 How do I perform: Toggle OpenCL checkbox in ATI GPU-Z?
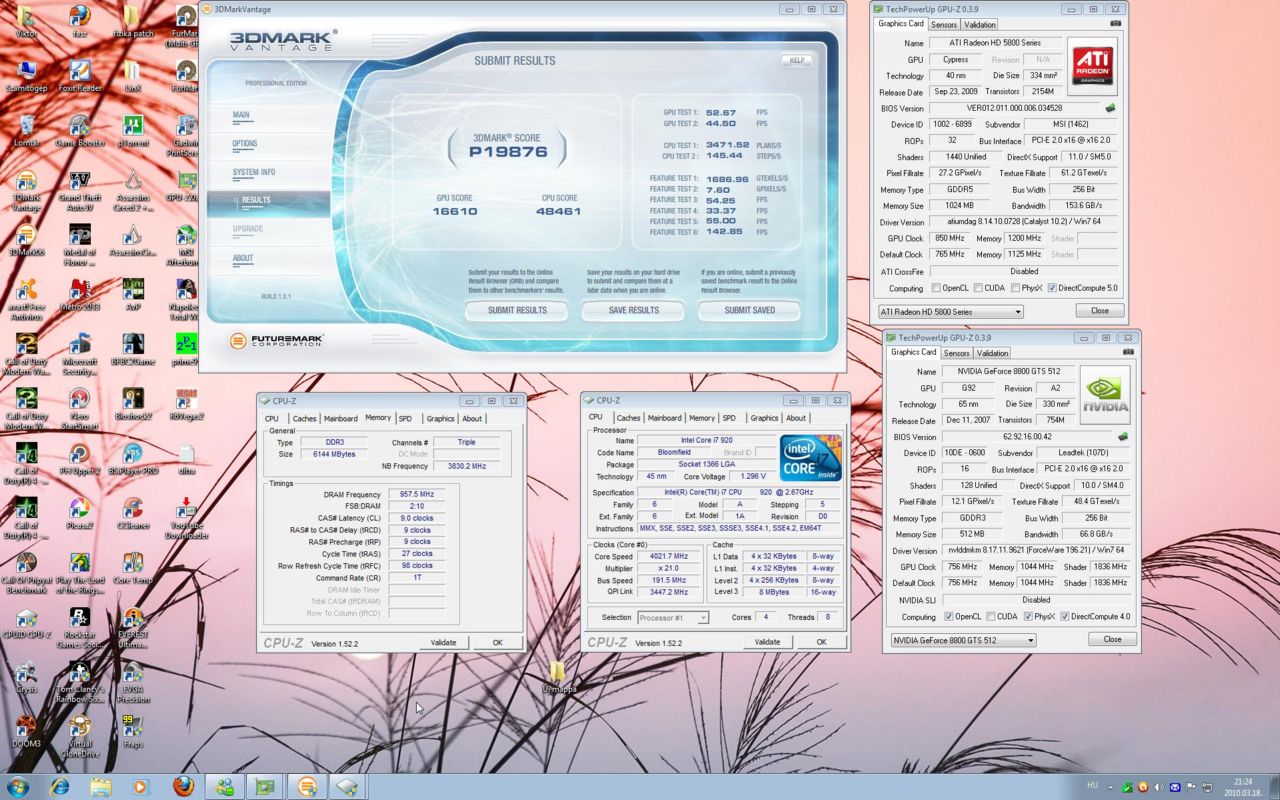pyautogui.click(x=936, y=288)
